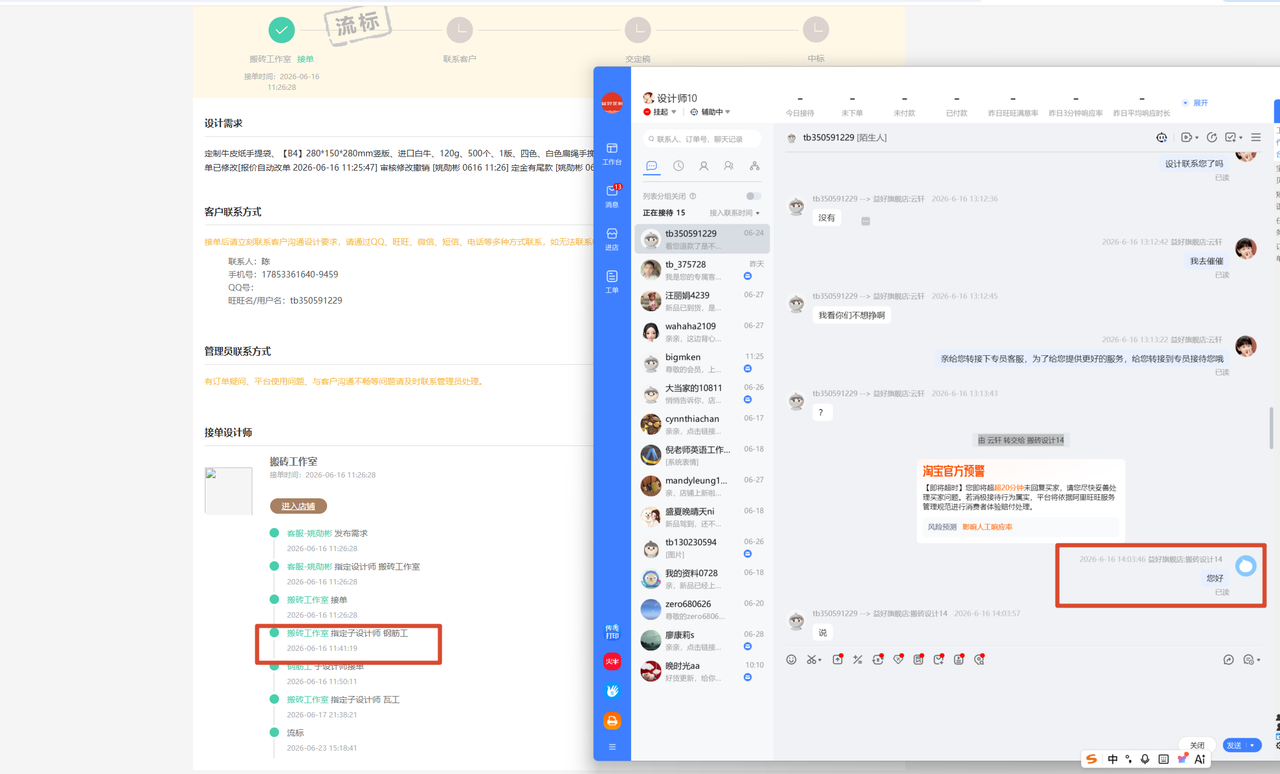This screenshot has width=1280, height=774.
Task: Select contact tb_375728 in the list
Action: click(x=702, y=270)
